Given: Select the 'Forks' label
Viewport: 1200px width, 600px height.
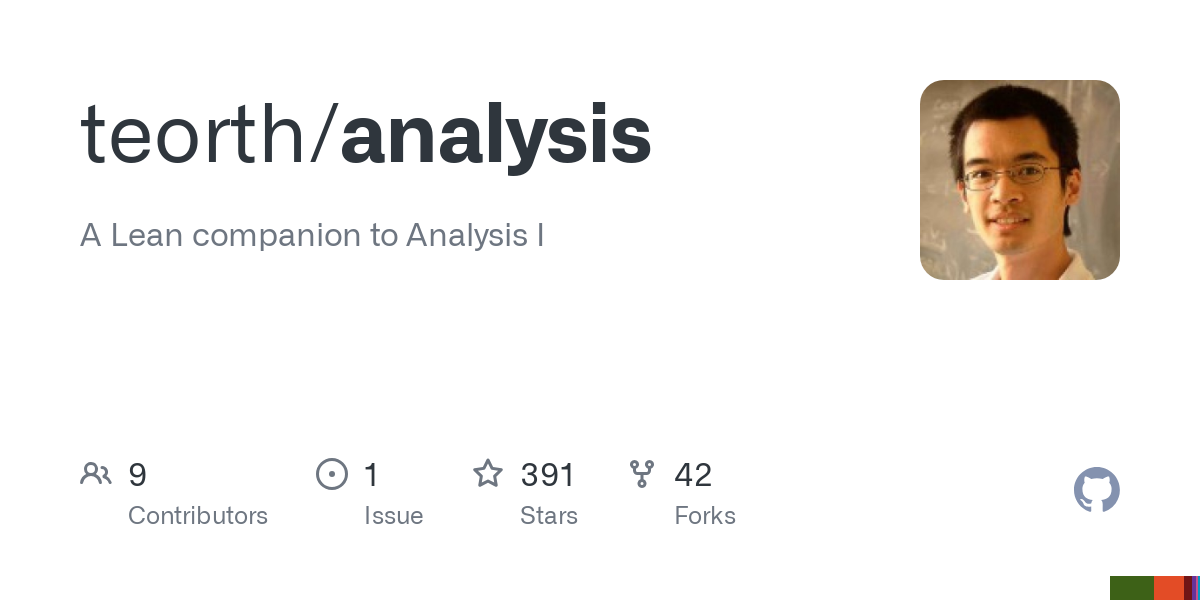Looking at the screenshot, I should (705, 516).
